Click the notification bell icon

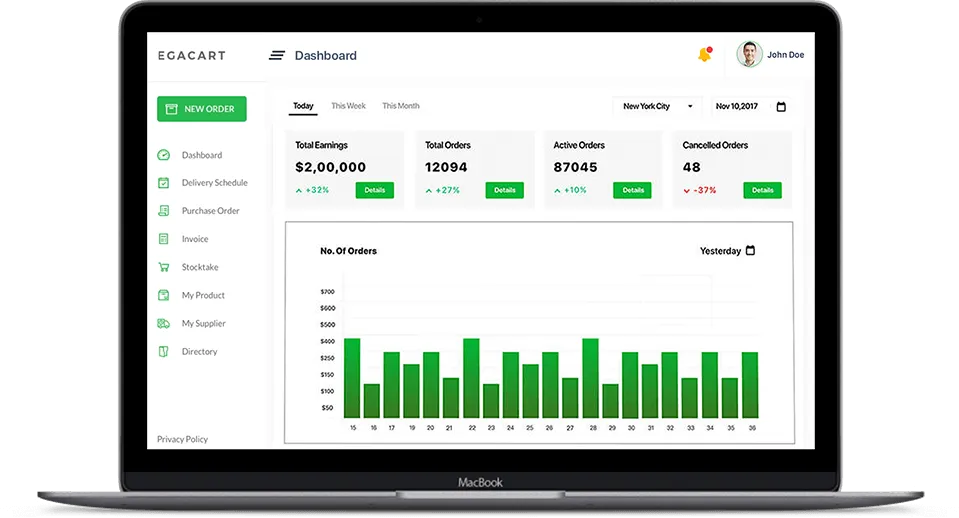point(705,54)
